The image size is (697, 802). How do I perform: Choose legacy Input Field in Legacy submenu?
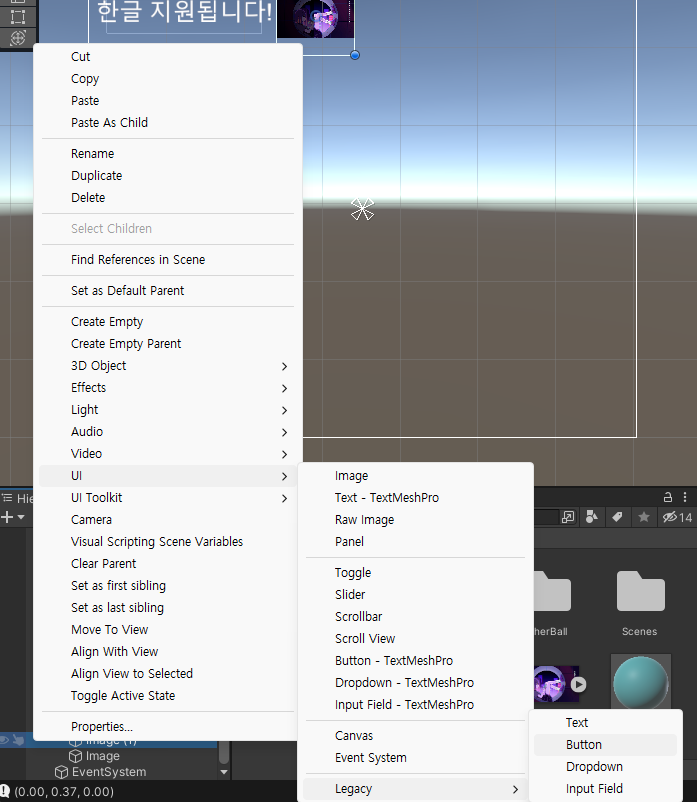pyautogui.click(x=605, y=789)
